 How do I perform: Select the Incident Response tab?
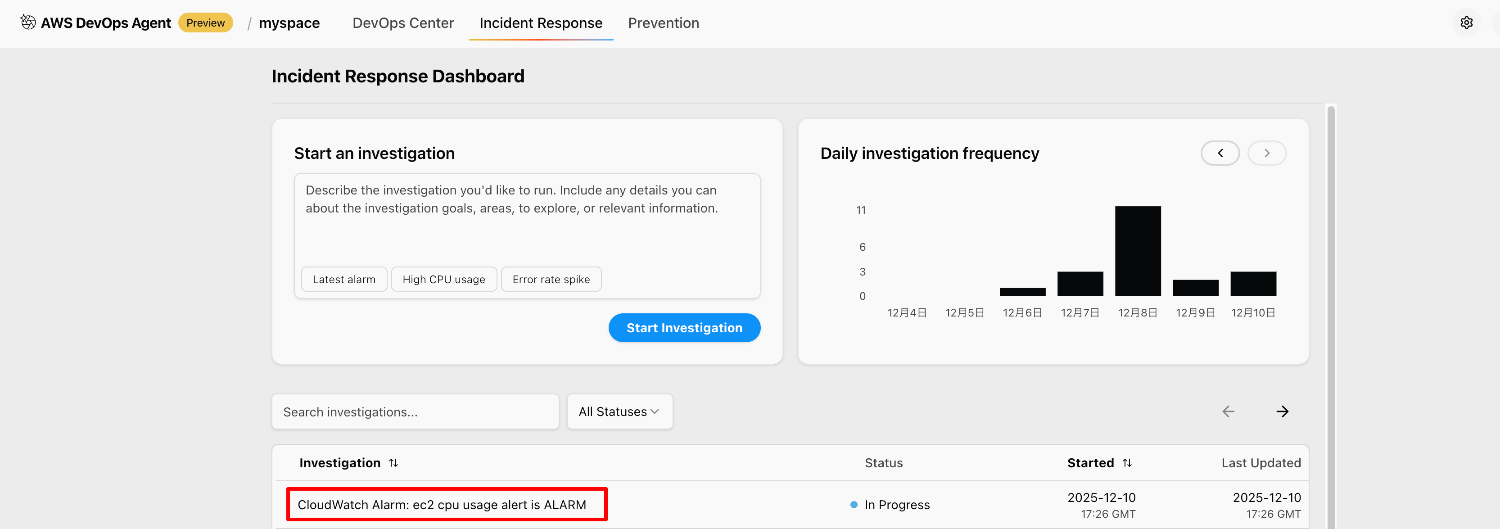(x=541, y=23)
